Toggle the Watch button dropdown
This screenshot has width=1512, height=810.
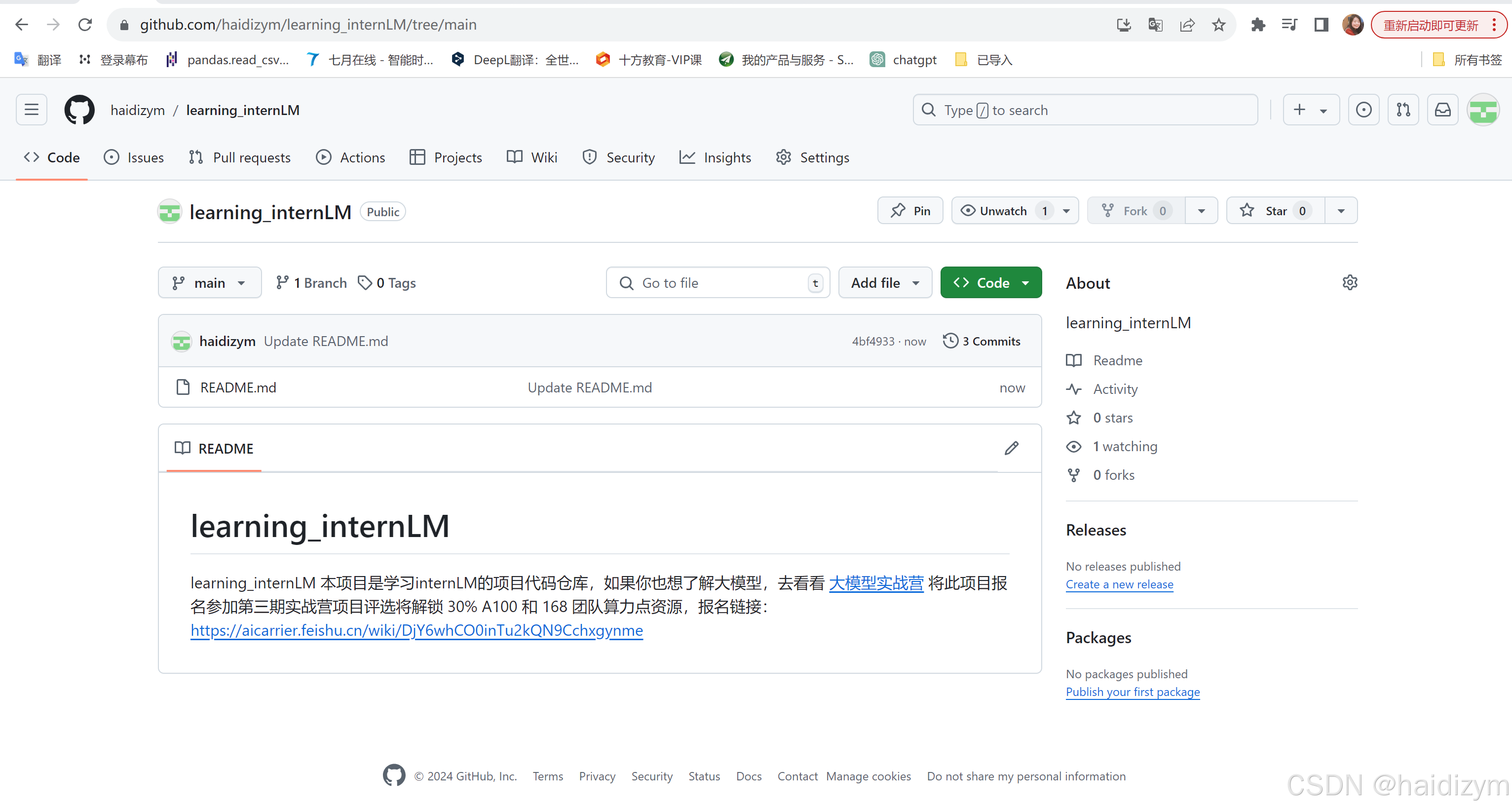[x=1067, y=210]
